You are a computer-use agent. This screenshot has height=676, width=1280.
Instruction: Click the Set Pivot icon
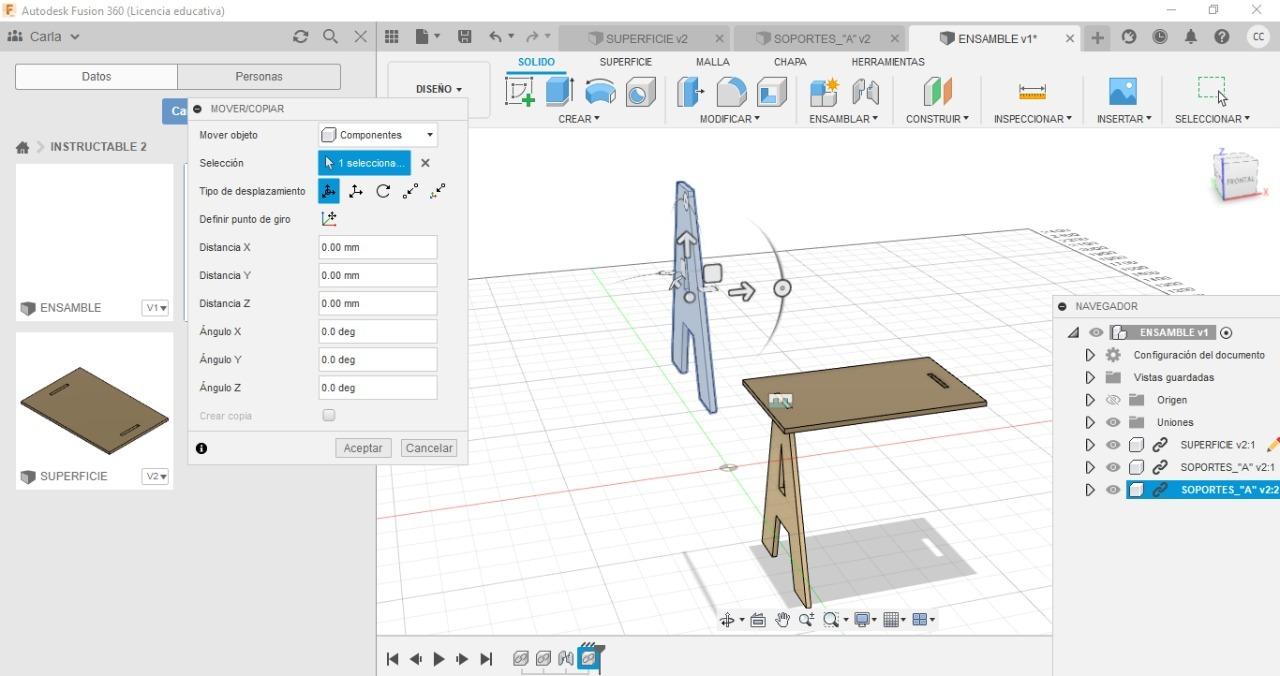(329, 219)
